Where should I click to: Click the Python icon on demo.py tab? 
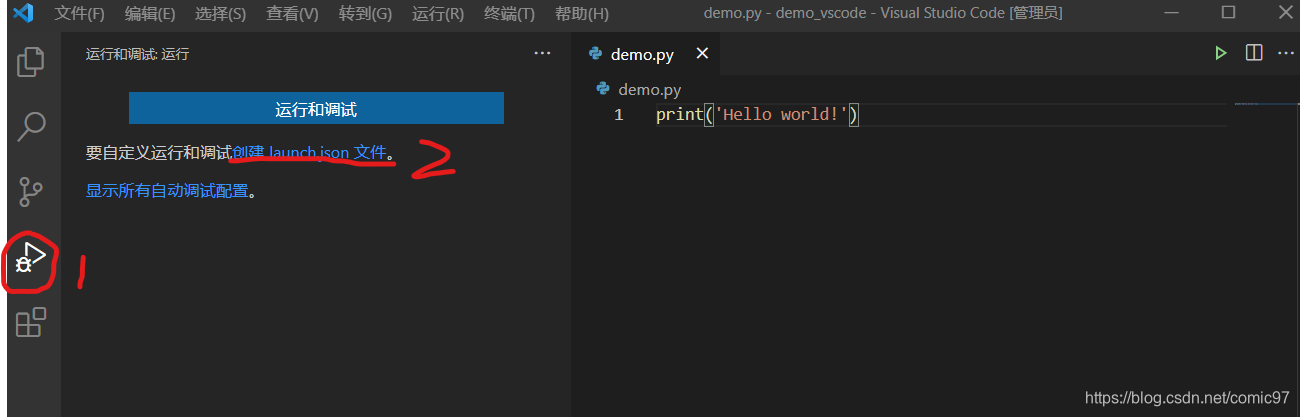click(x=596, y=54)
